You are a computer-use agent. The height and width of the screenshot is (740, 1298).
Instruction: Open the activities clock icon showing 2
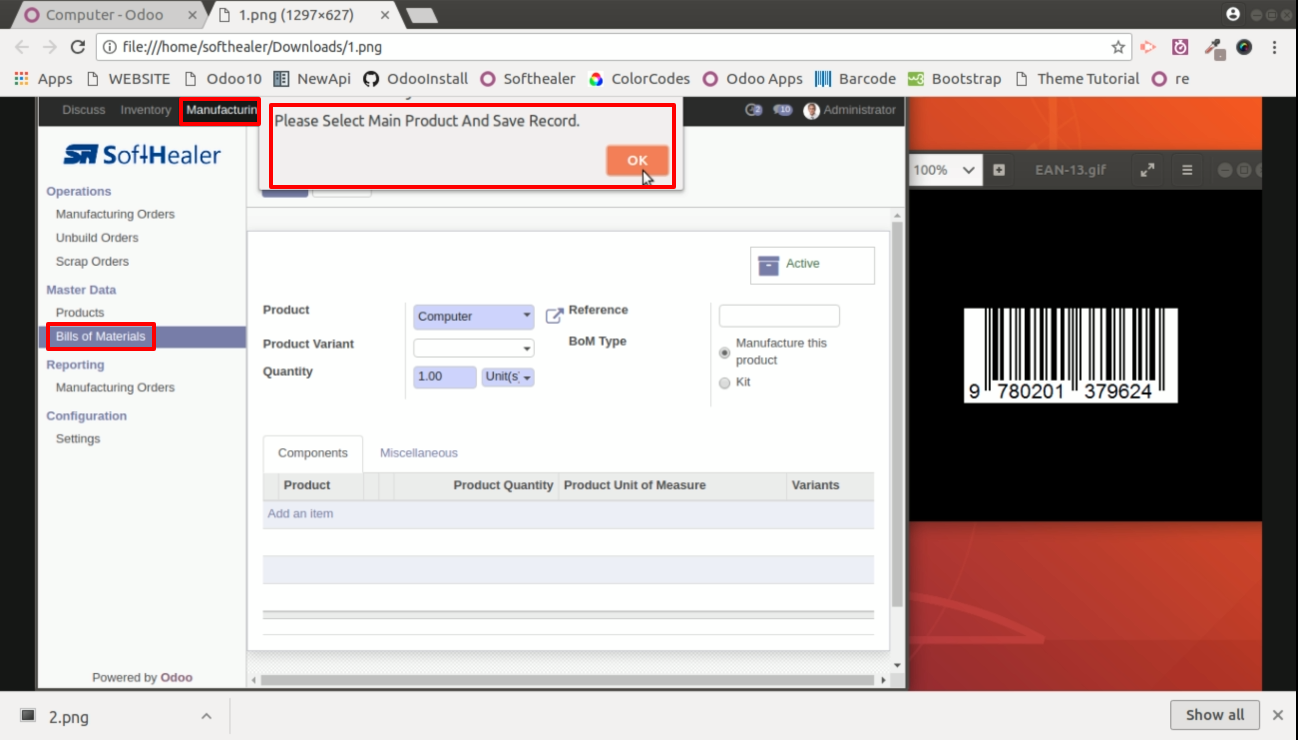pos(754,110)
